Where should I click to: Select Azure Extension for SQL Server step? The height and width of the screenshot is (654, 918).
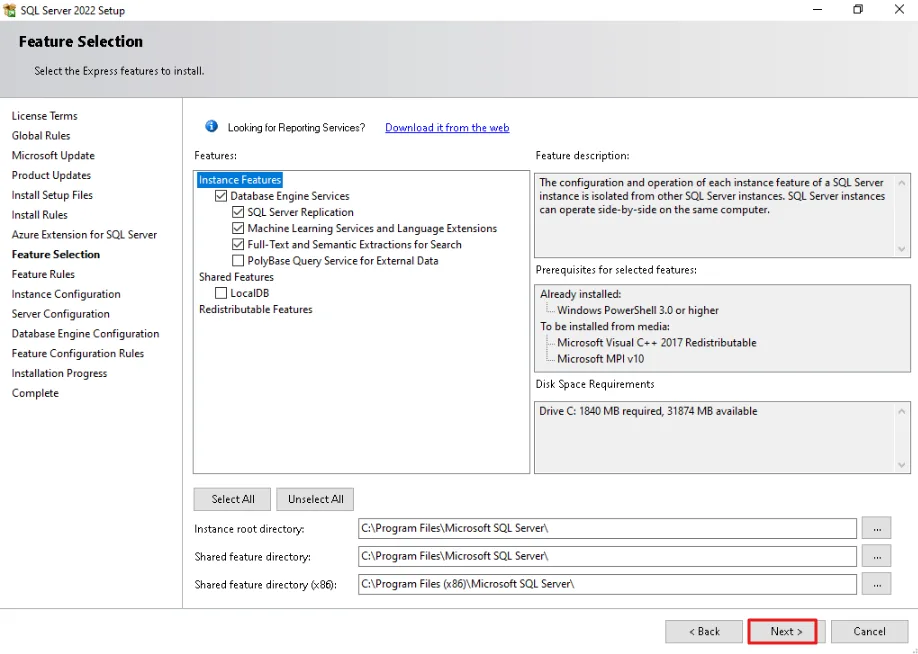click(84, 235)
